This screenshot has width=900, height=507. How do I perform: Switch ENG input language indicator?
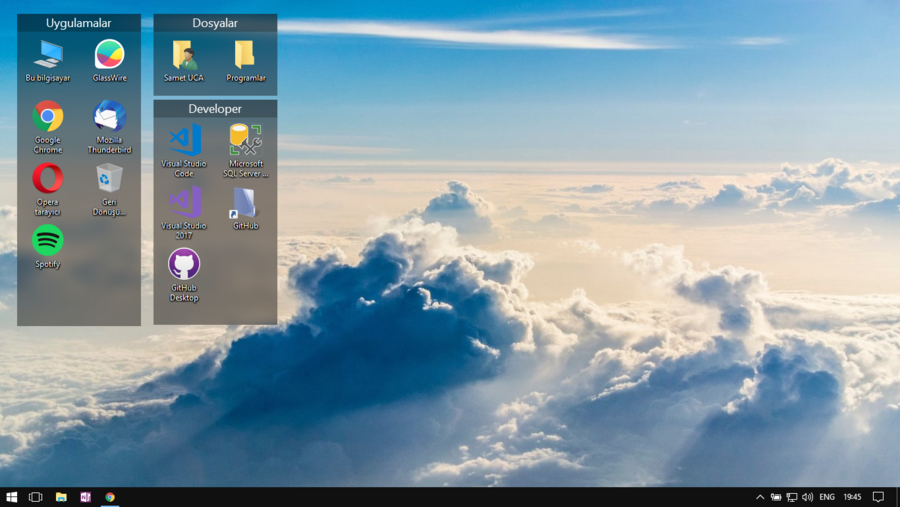click(827, 497)
